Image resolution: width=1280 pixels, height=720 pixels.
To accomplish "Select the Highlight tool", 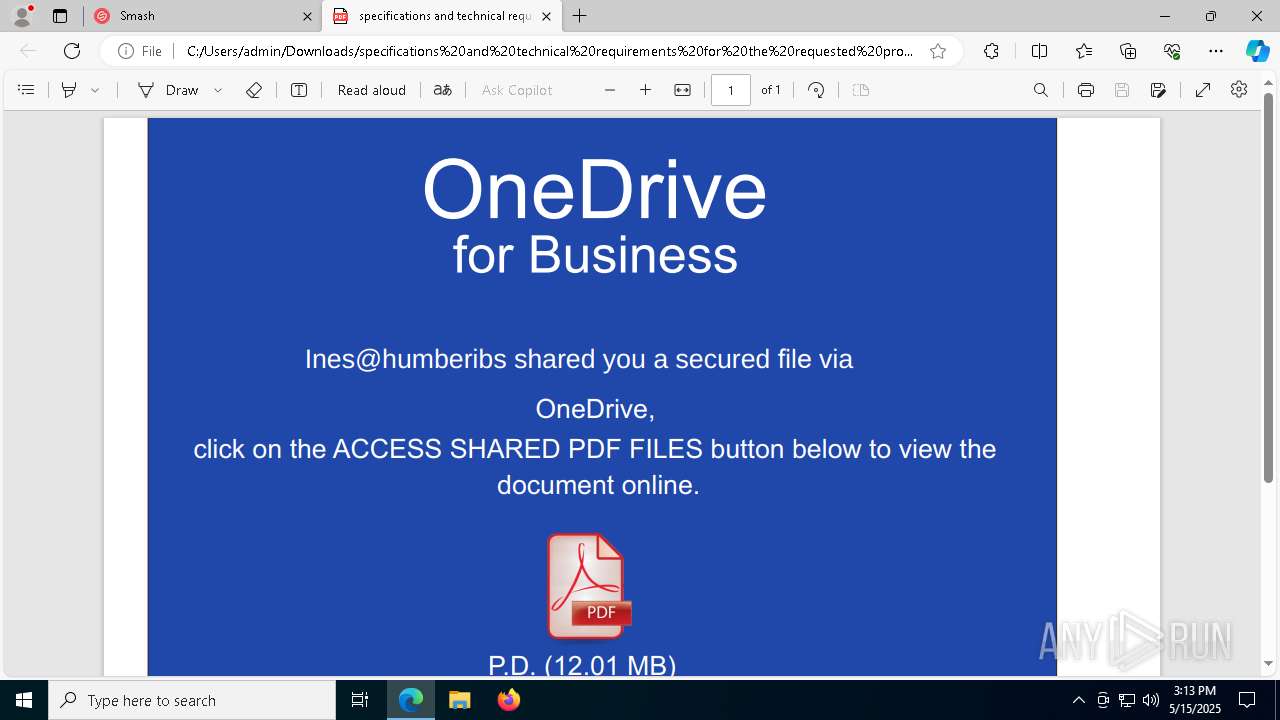I will (x=69, y=90).
